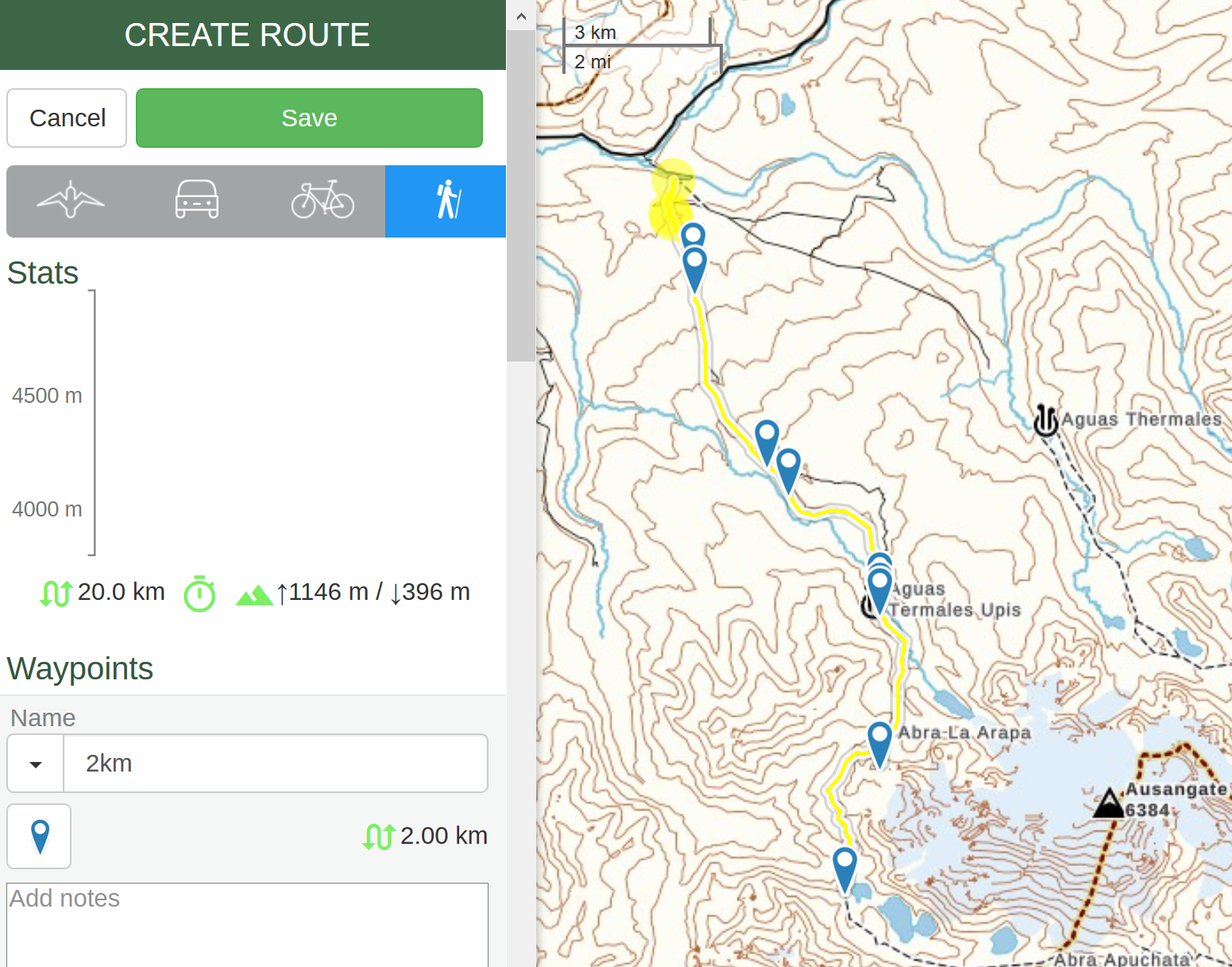Click the yellow highlighted route start point

point(673,180)
